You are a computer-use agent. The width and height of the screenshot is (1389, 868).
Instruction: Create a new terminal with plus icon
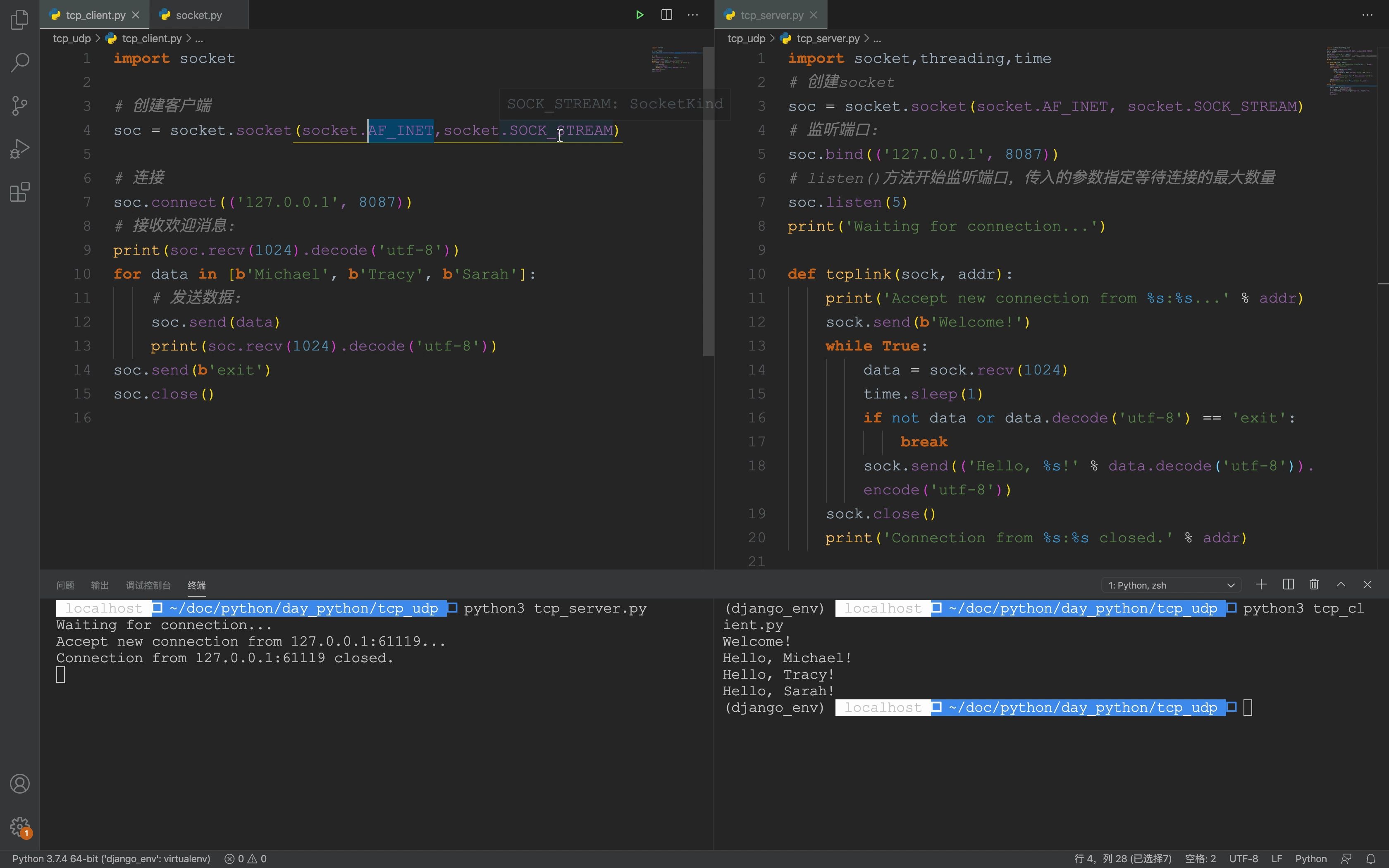point(1261,584)
